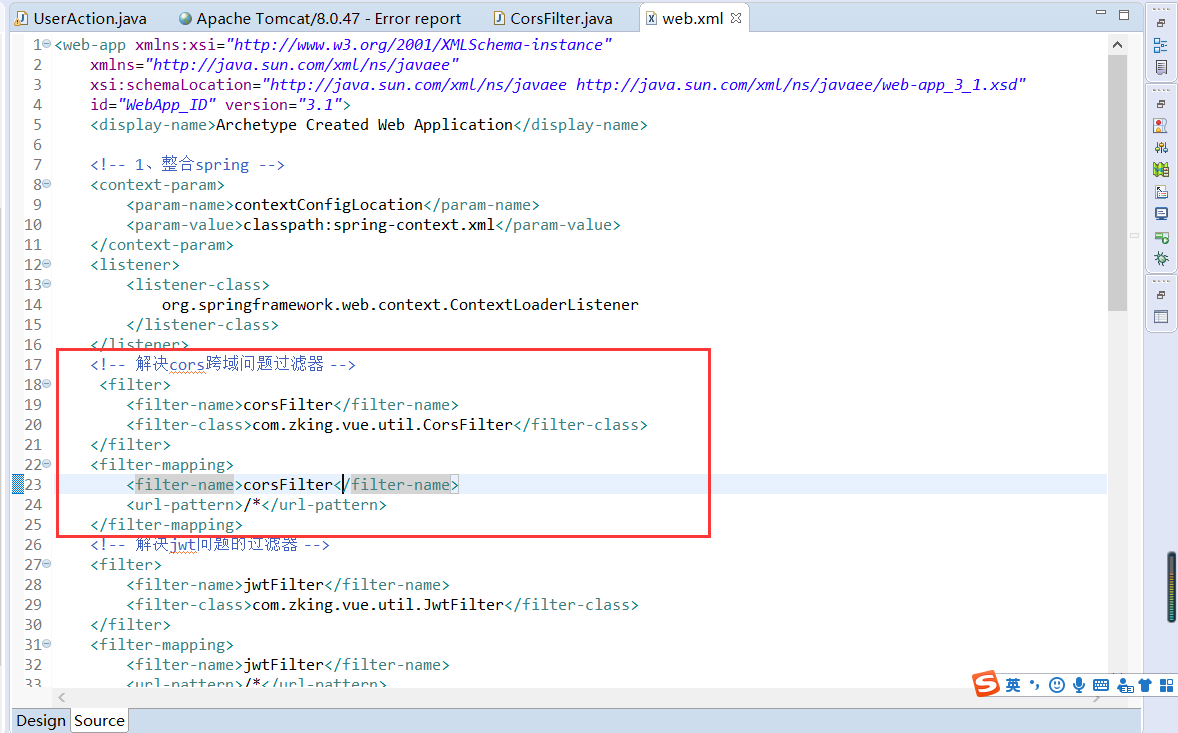Open the Servers view icon with green arrow
The image size is (1178, 733).
[1161, 237]
